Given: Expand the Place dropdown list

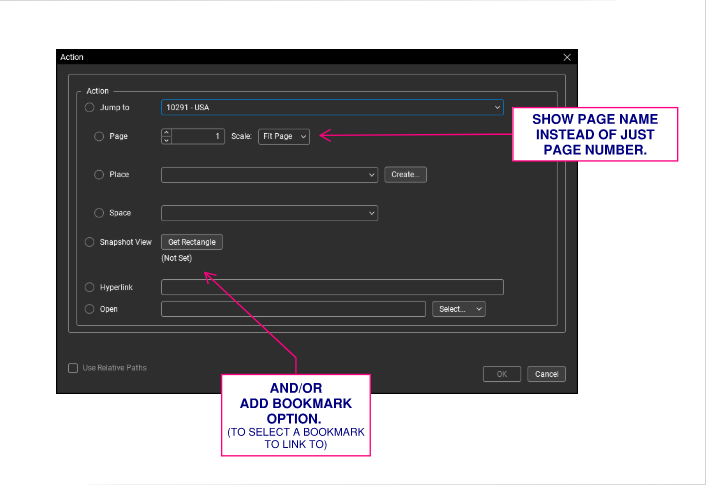Looking at the screenshot, I should pos(269,175).
